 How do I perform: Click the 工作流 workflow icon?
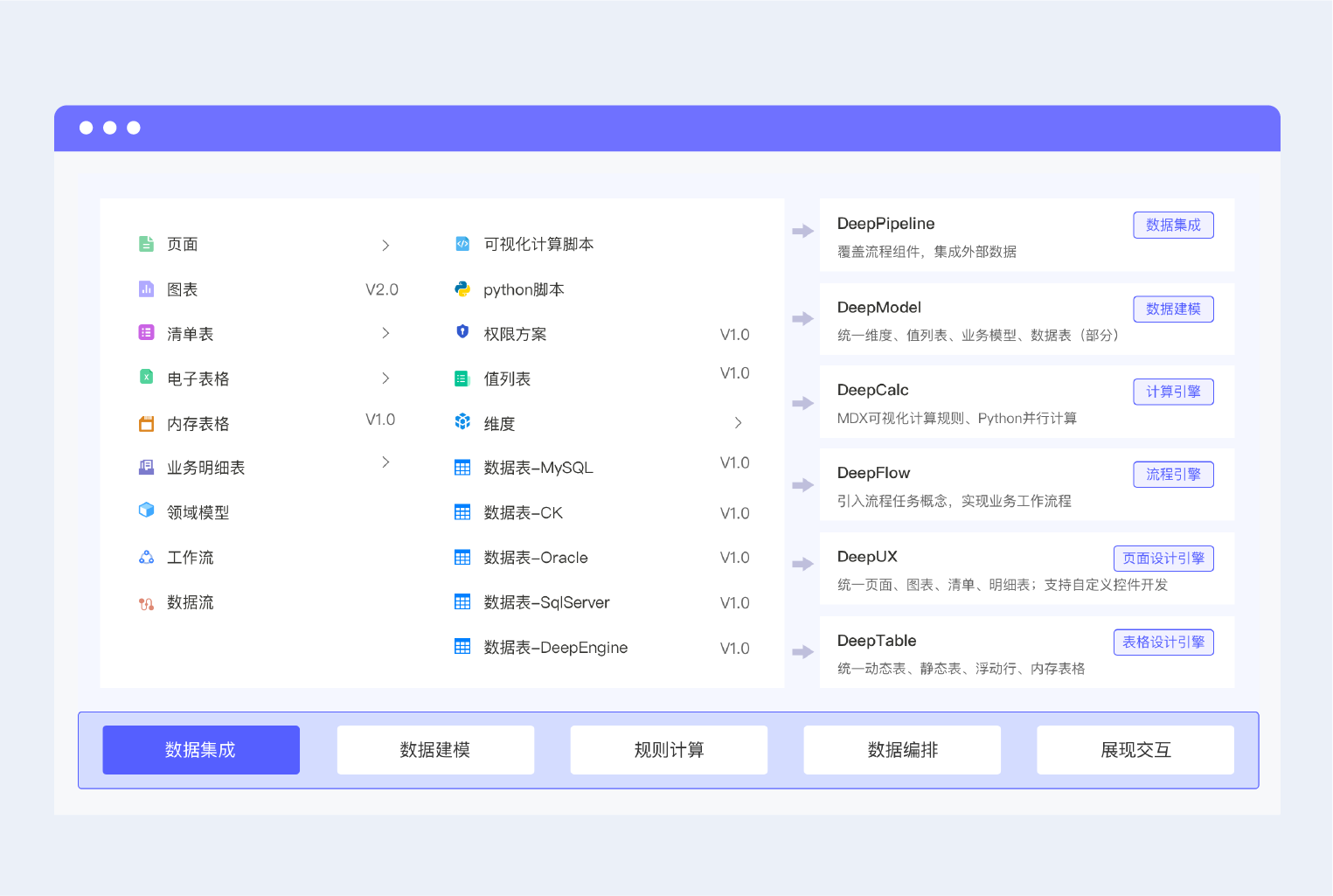[x=146, y=557]
